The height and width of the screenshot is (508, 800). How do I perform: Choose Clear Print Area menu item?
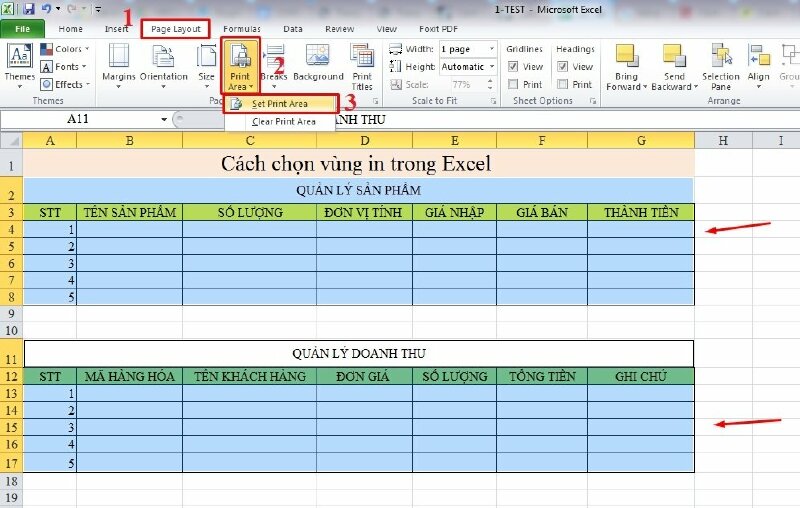pyautogui.click(x=280, y=122)
